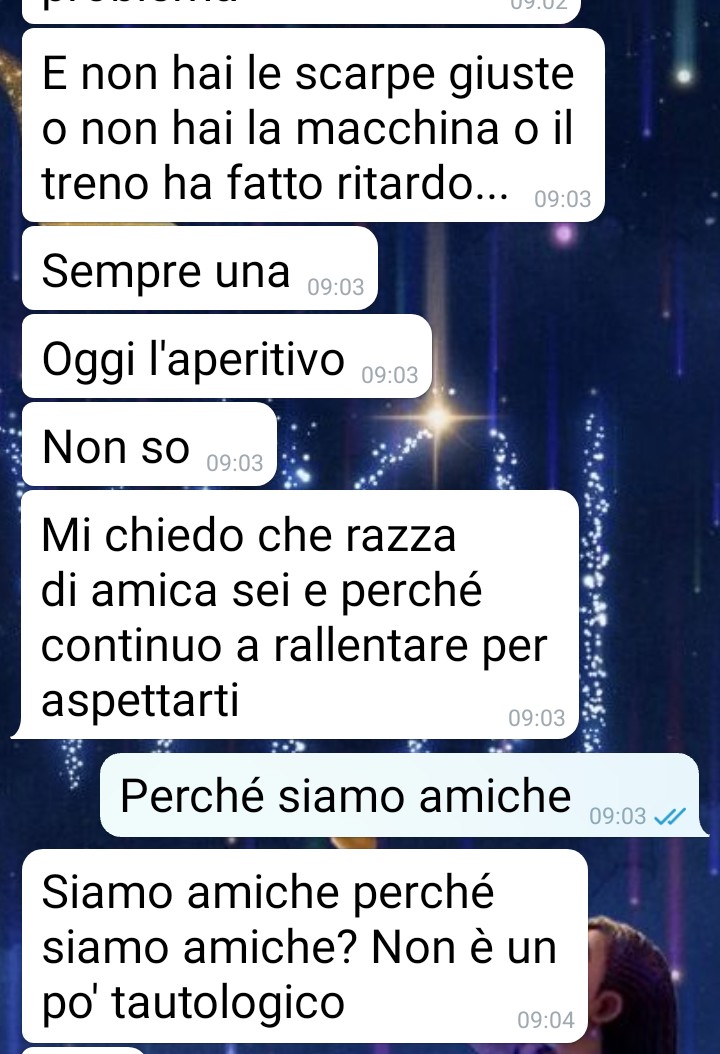Tap the 'Non so' message bubble
This screenshot has width=720, height=1054.
[149, 444]
